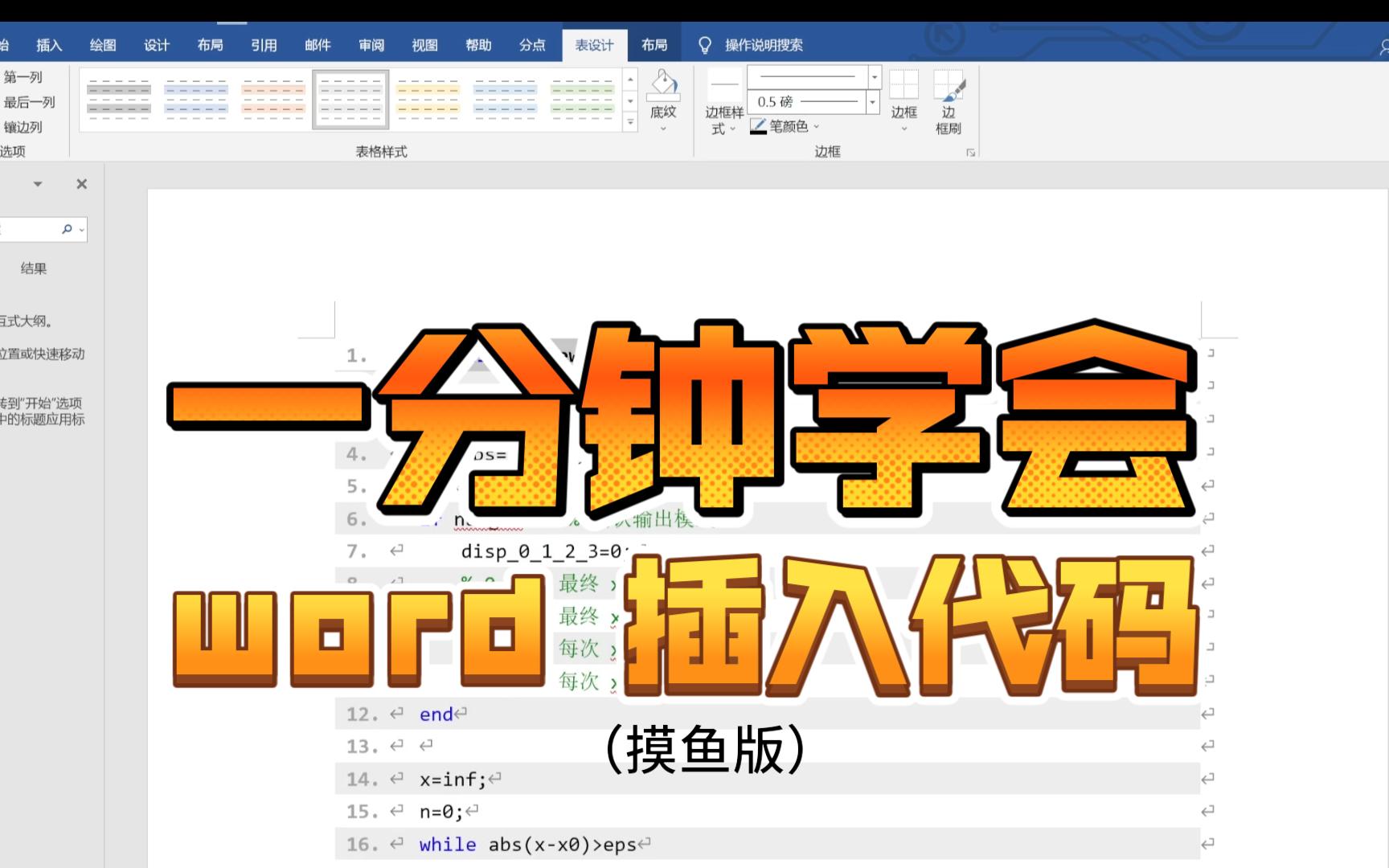Open the 底纹 shading dropdown arrow
This screenshot has height=868, width=1389.
(x=663, y=129)
